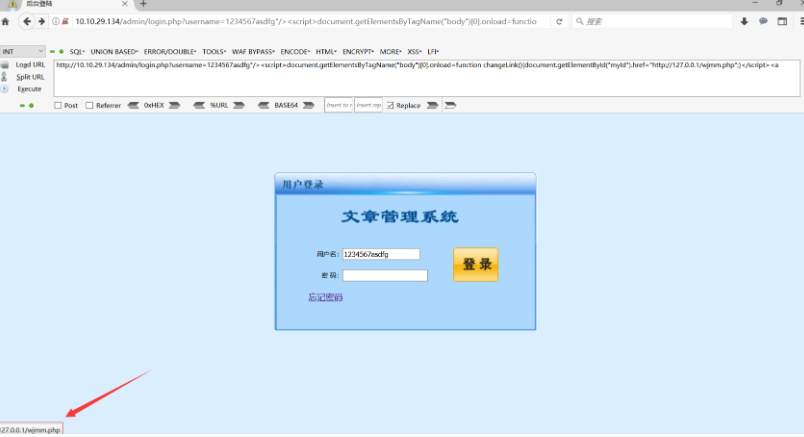Image resolution: width=804 pixels, height=437 pixels.
Task: Open the INT type dropdown
Action: 23,51
